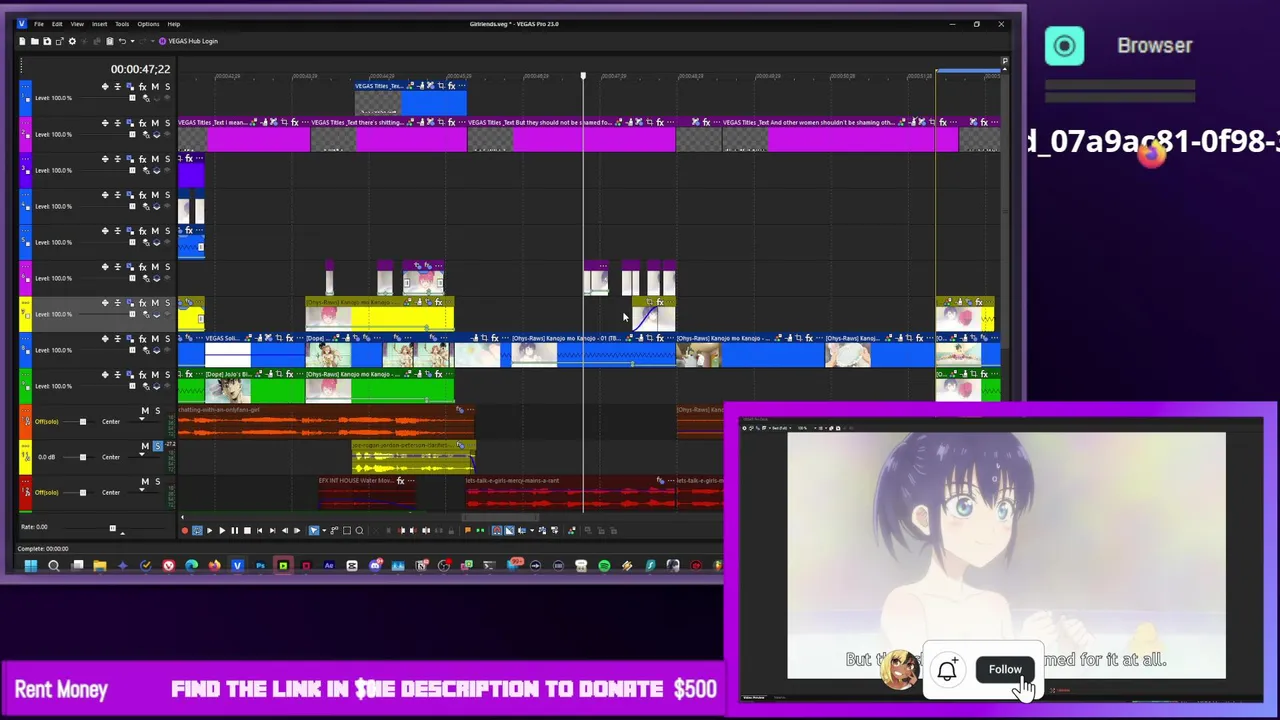Open the VEGAS Hub Login

[188, 41]
